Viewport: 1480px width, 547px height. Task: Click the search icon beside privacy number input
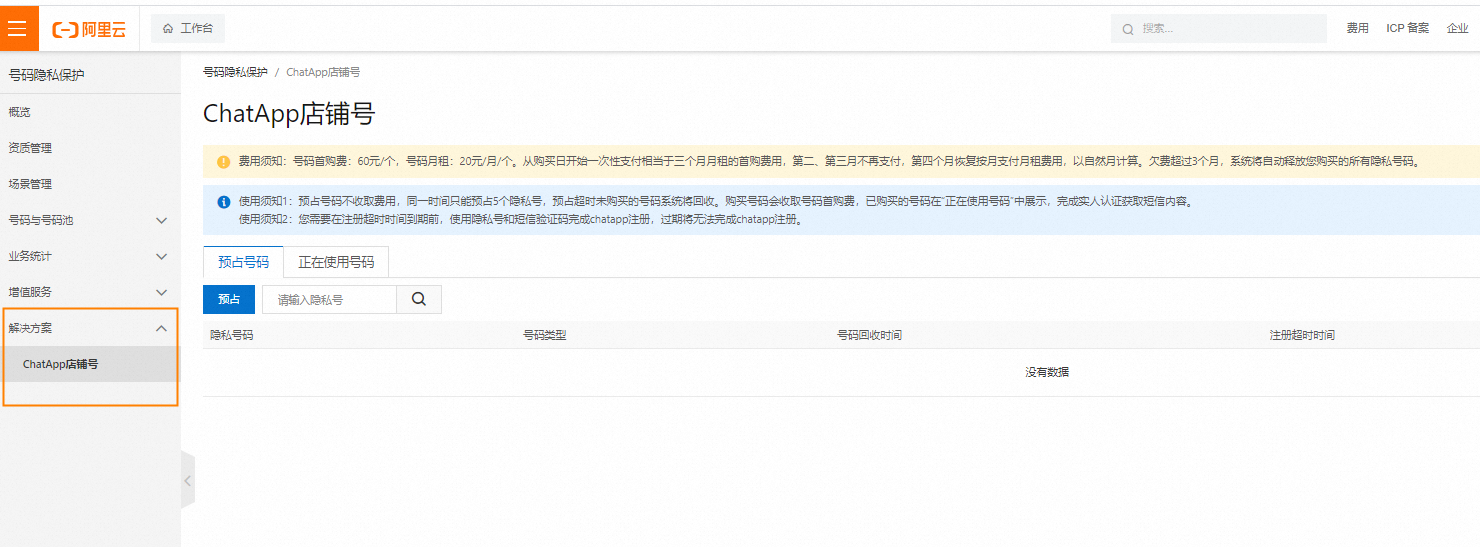click(x=419, y=299)
